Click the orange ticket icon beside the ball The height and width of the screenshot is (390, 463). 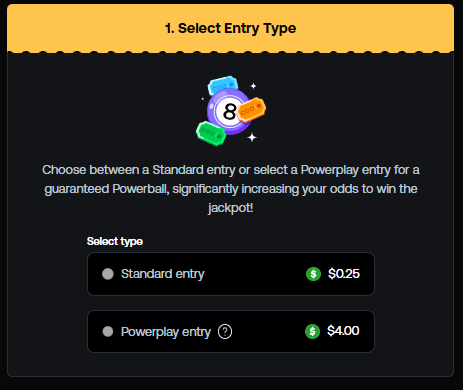click(x=251, y=110)
